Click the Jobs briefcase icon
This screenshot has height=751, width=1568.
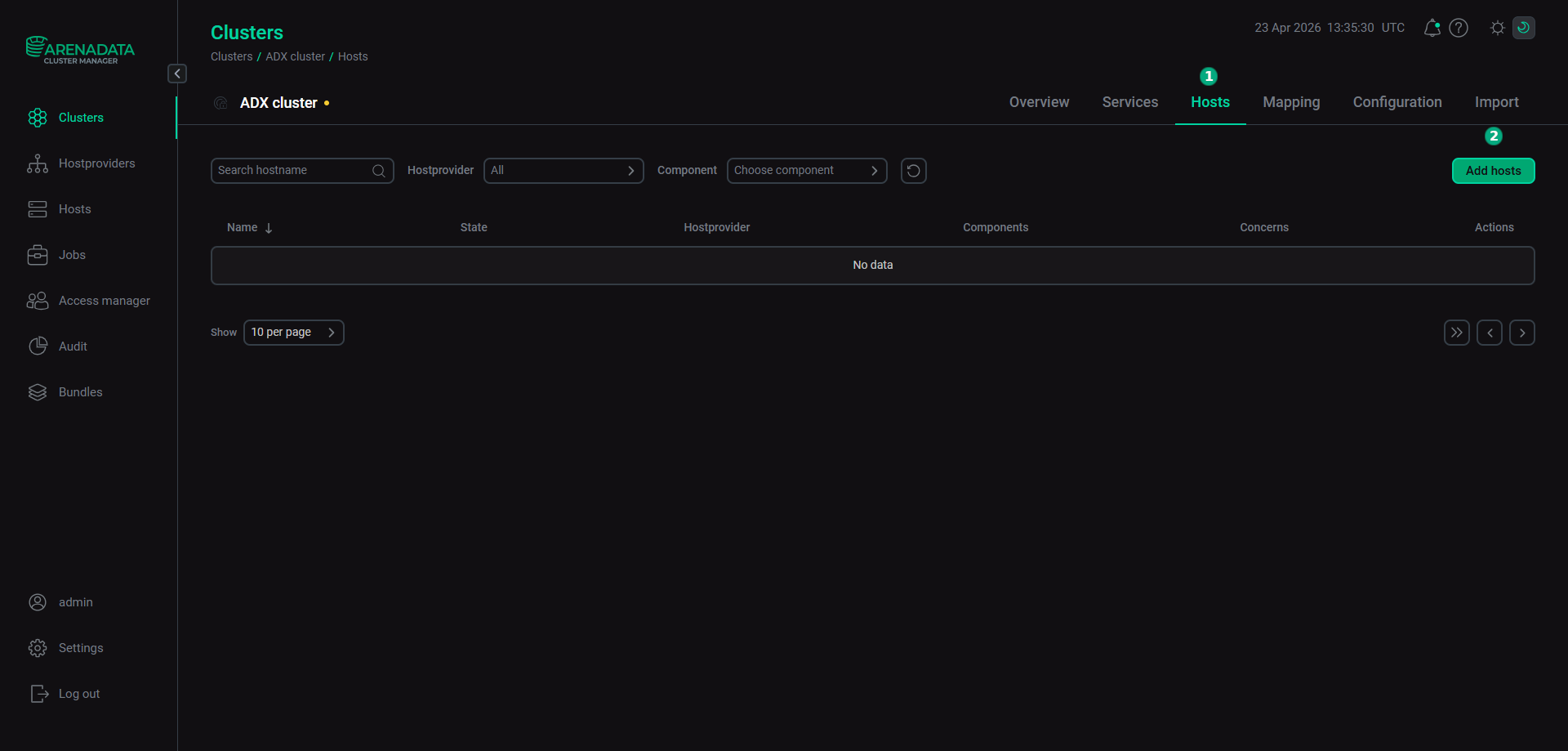tap(38, 255)
